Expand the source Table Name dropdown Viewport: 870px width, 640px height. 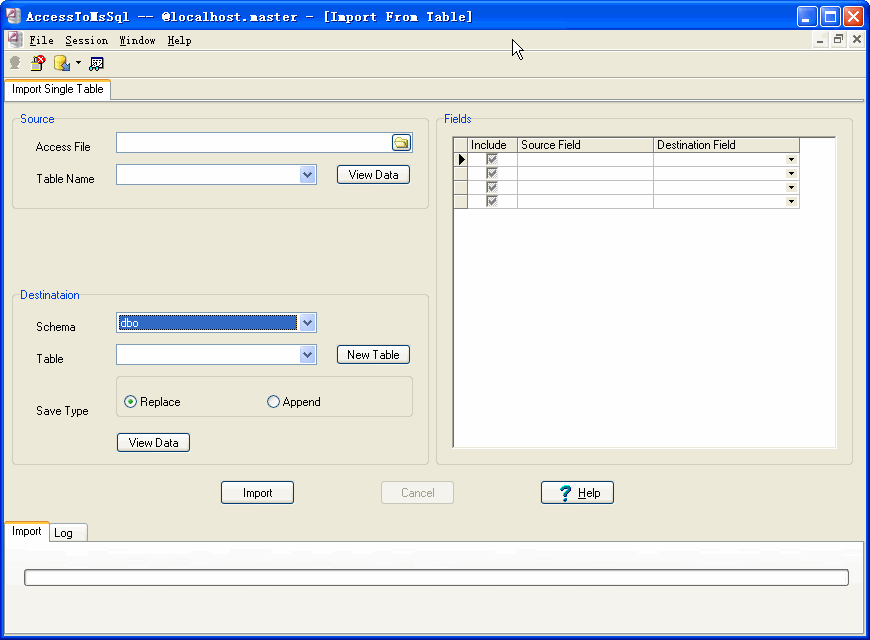tap(307, 175)
